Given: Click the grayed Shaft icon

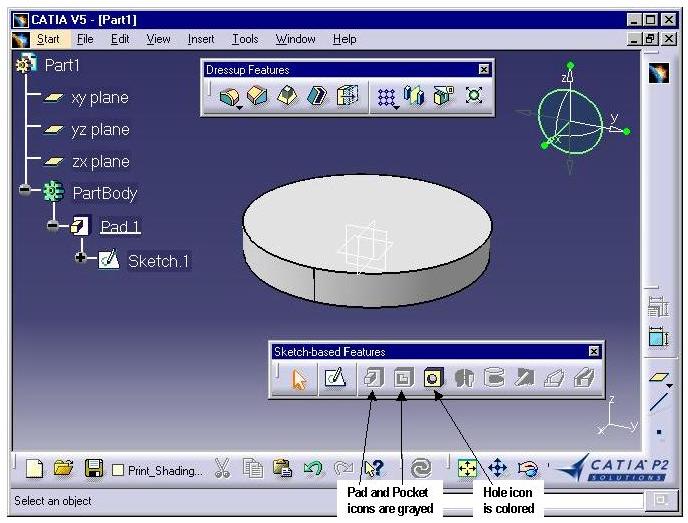Looking at the screenshot, I should 464,377.
